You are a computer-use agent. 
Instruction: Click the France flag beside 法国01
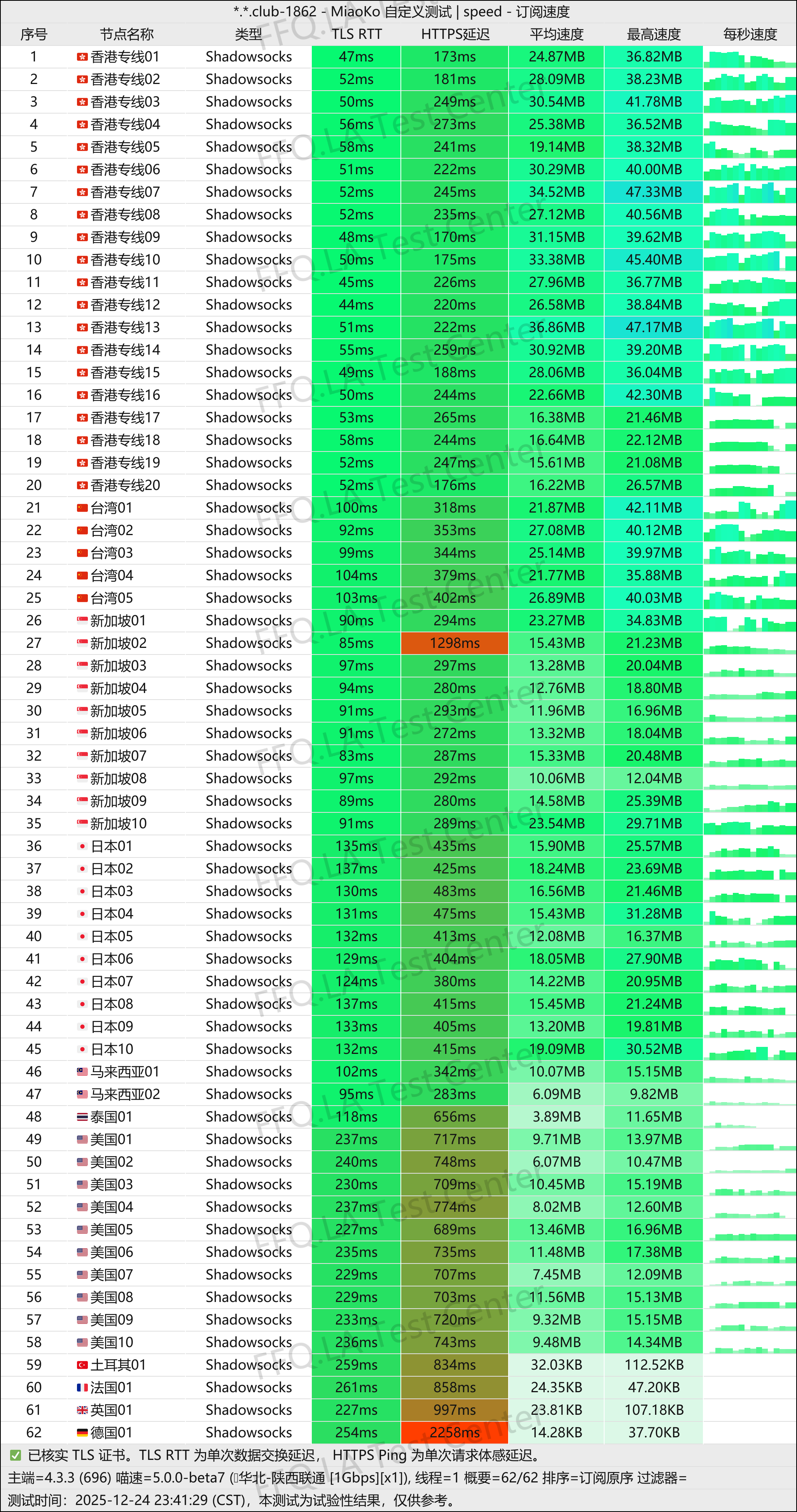coord(82,1387)
